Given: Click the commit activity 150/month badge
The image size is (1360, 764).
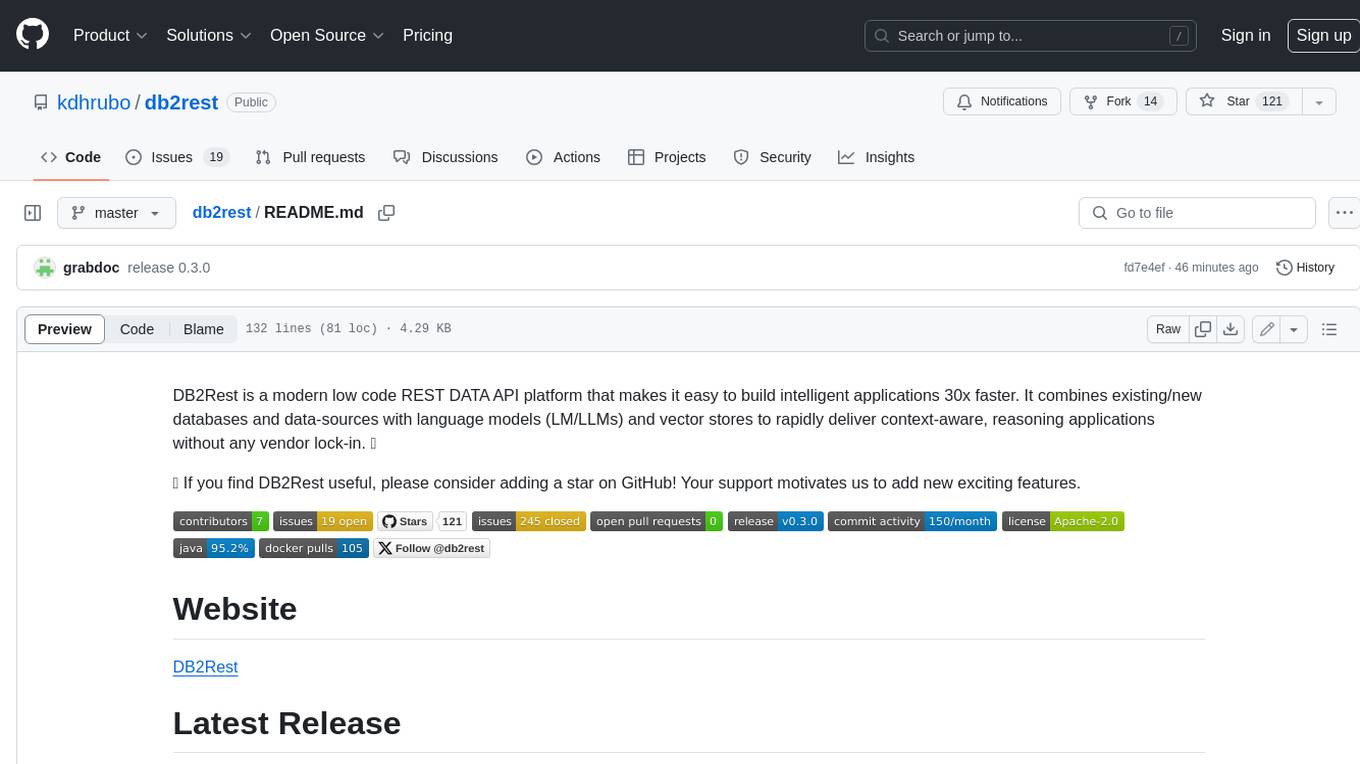Looking at the screenshot, I should 912,521.
